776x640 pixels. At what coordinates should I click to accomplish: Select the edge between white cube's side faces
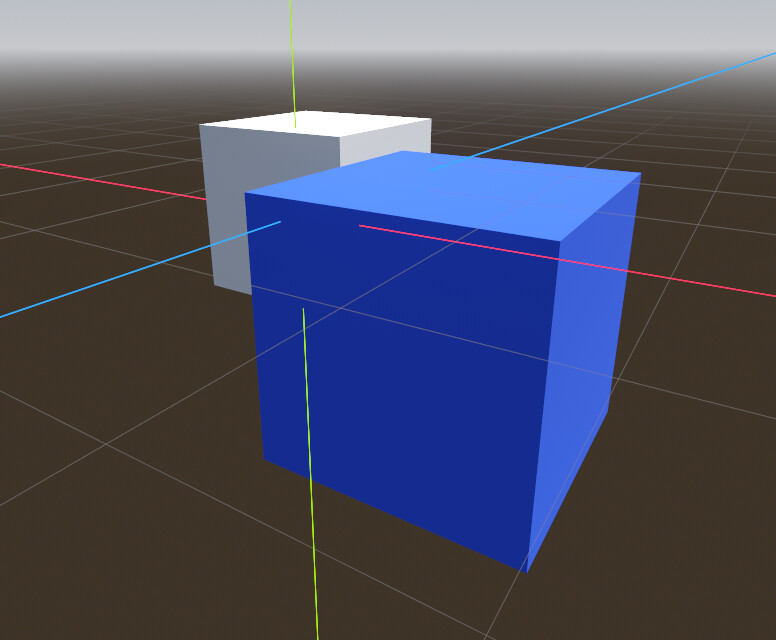pos(340,153)
